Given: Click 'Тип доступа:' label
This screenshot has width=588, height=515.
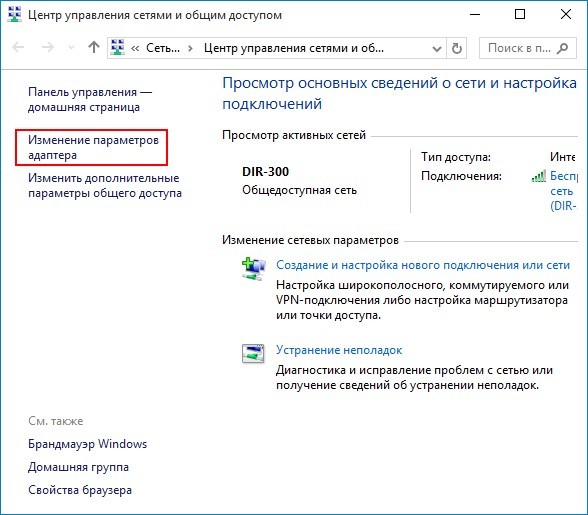Looking at the screenshot, I should [x=456, y=156].
